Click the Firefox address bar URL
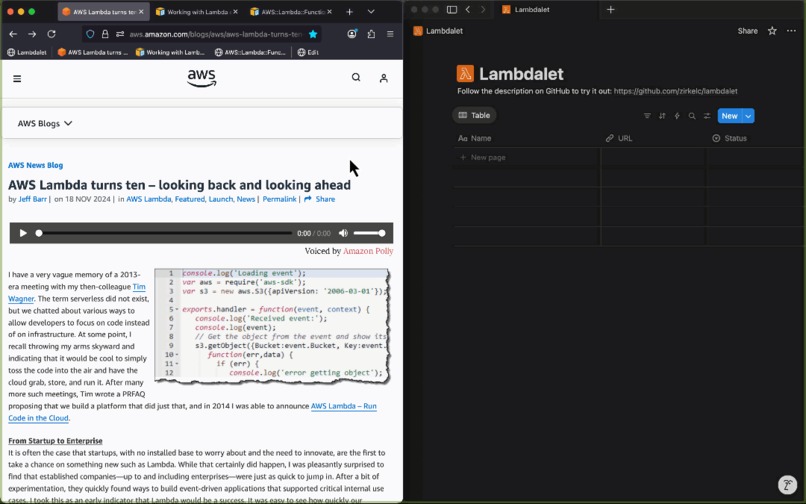This screenshot has height=504, width=806. [x=215, y=34]
